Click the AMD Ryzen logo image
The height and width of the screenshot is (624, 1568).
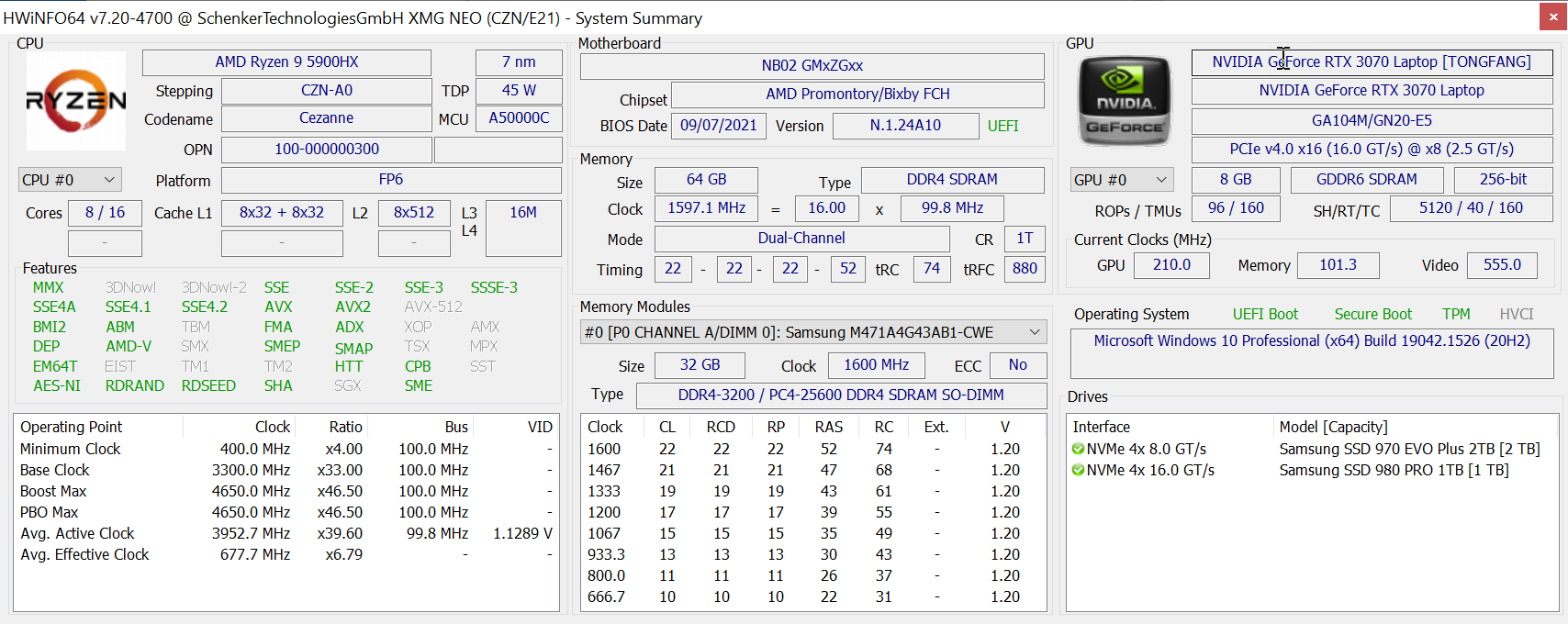tap(76, 101)
